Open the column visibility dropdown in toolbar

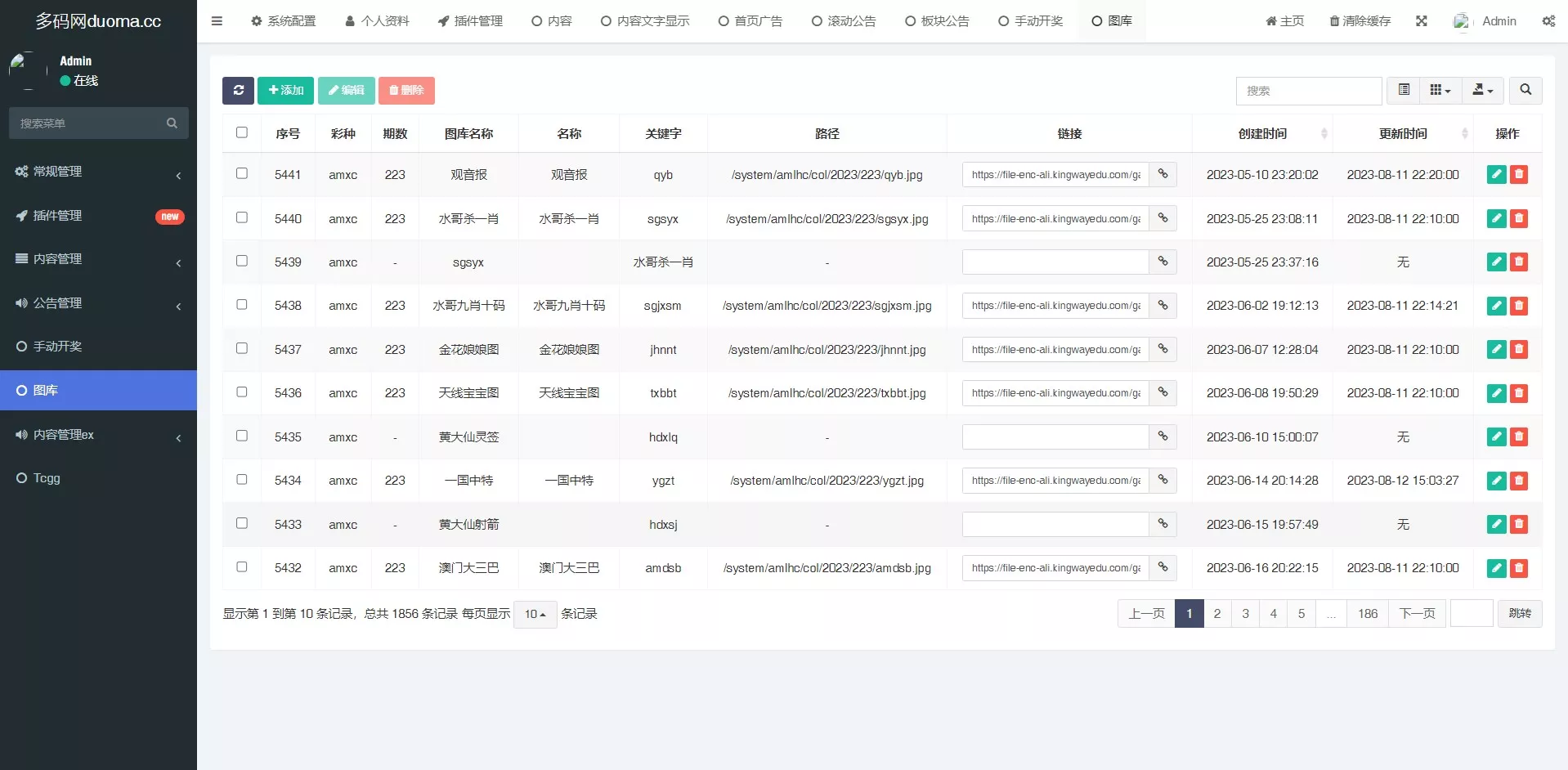[x=1440, y=91]
